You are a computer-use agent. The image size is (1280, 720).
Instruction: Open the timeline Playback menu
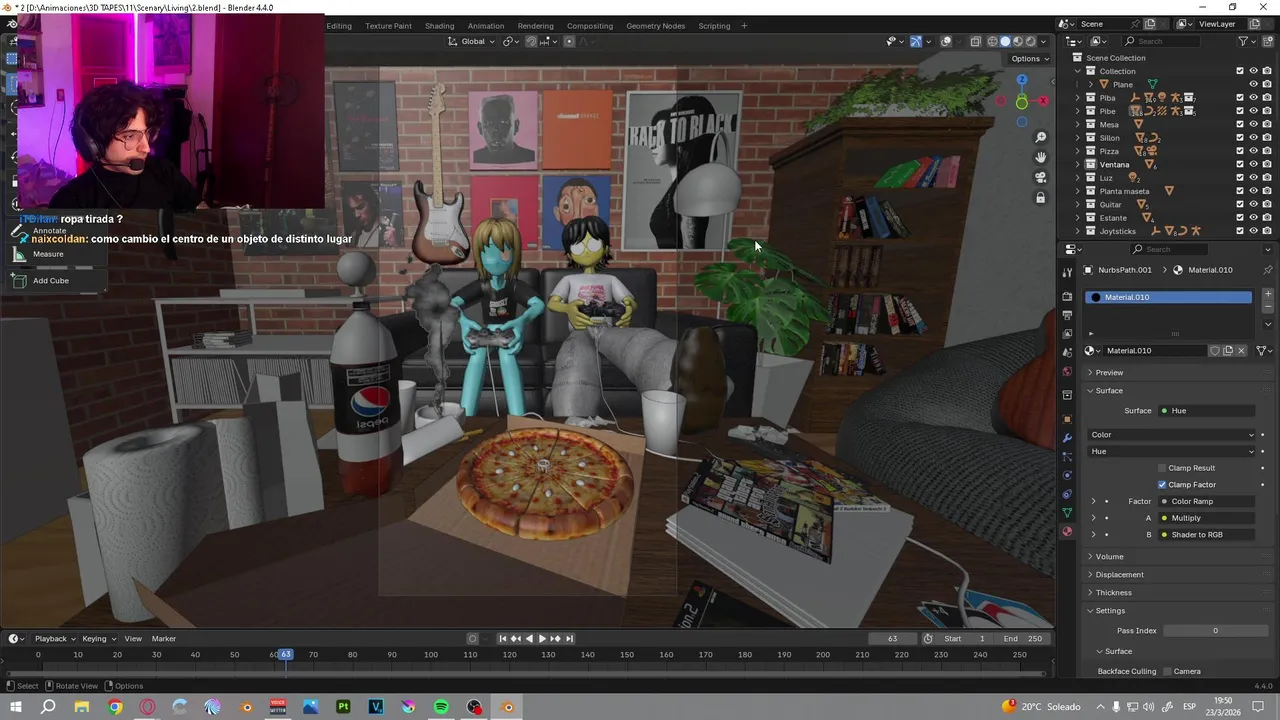click(54, 639)
